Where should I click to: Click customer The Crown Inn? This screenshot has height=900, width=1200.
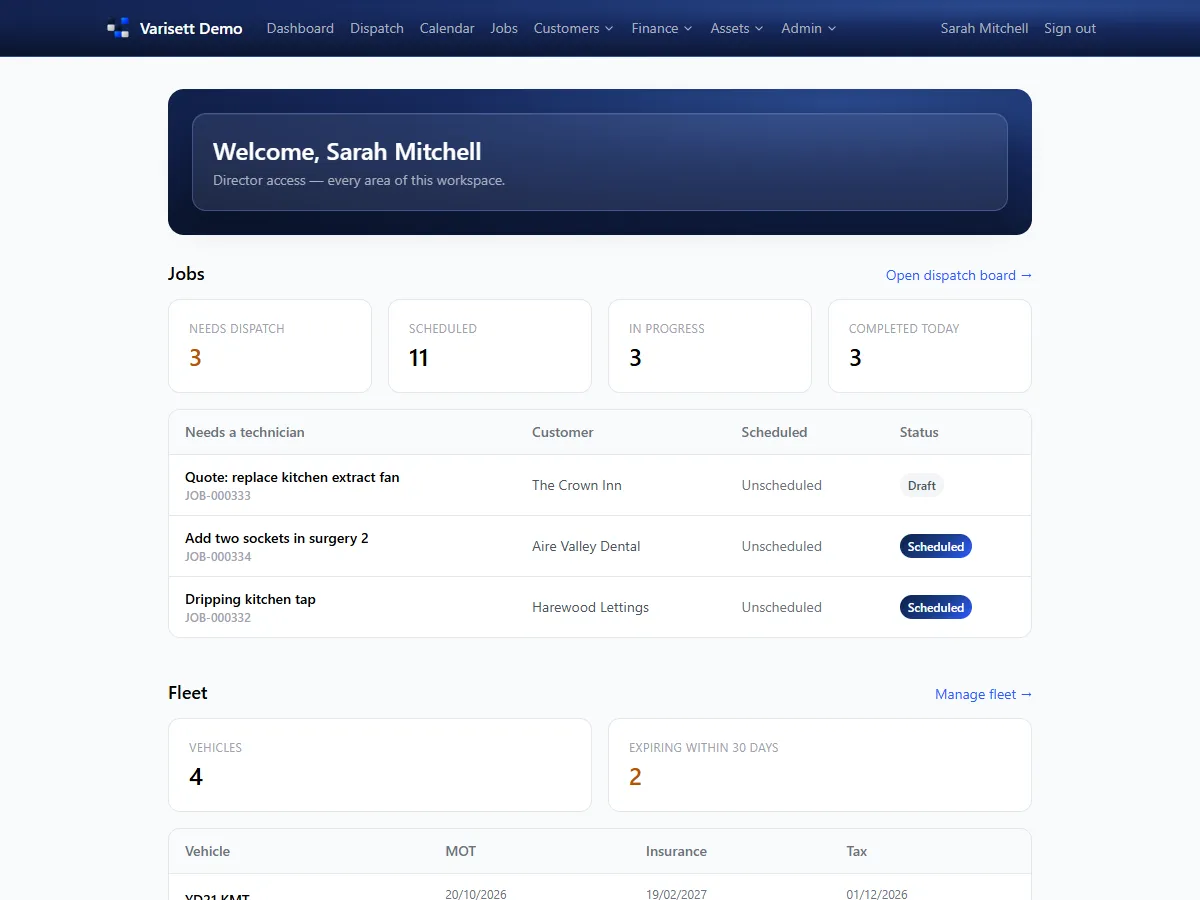click(x=577, y=485)
